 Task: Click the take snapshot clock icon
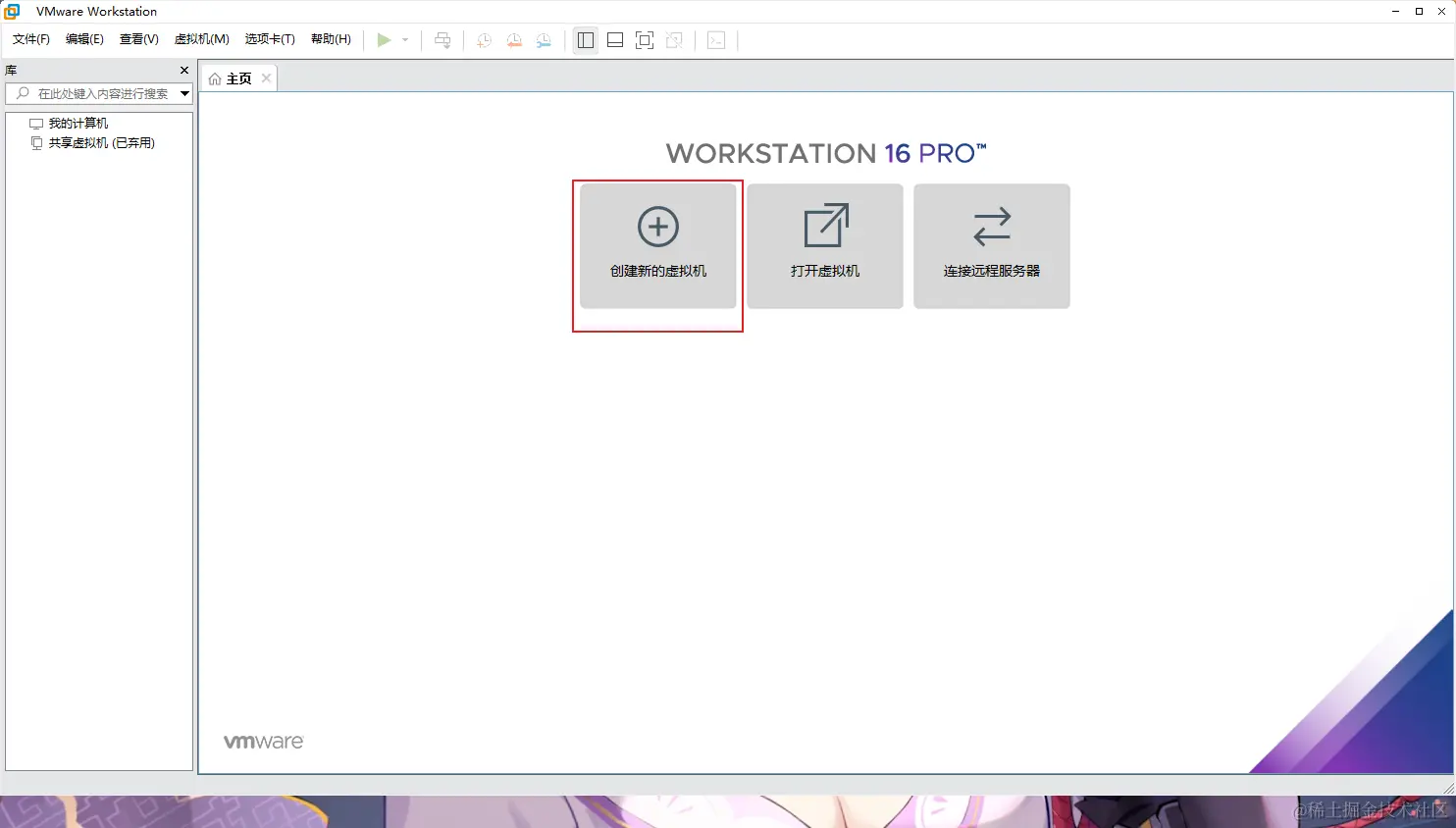tap(484, 40)
